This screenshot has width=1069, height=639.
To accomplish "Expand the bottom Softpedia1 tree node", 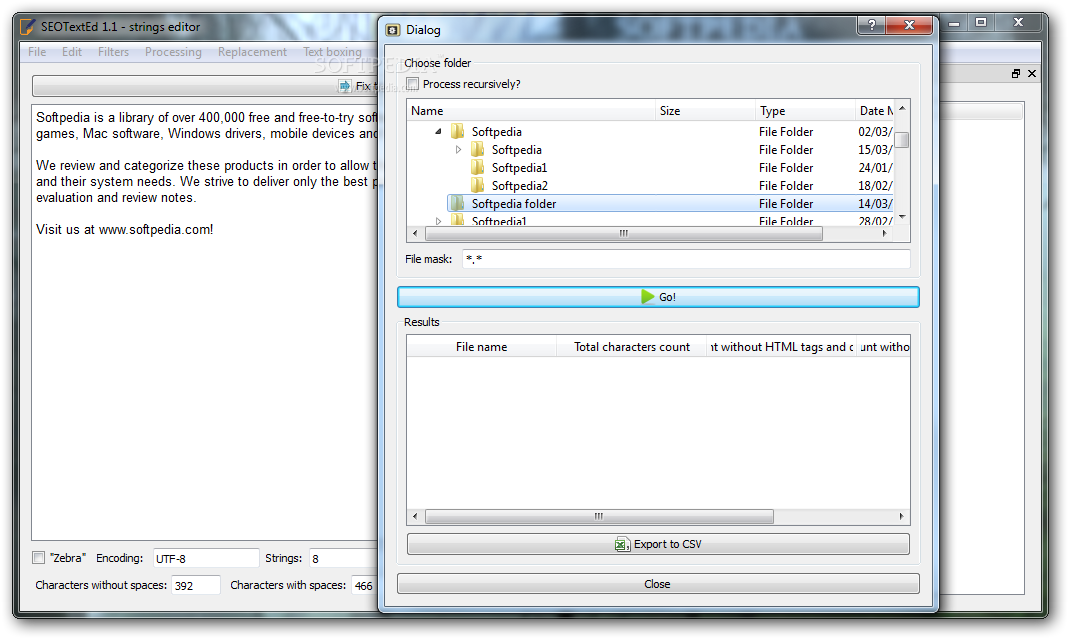I will (438, 221).
